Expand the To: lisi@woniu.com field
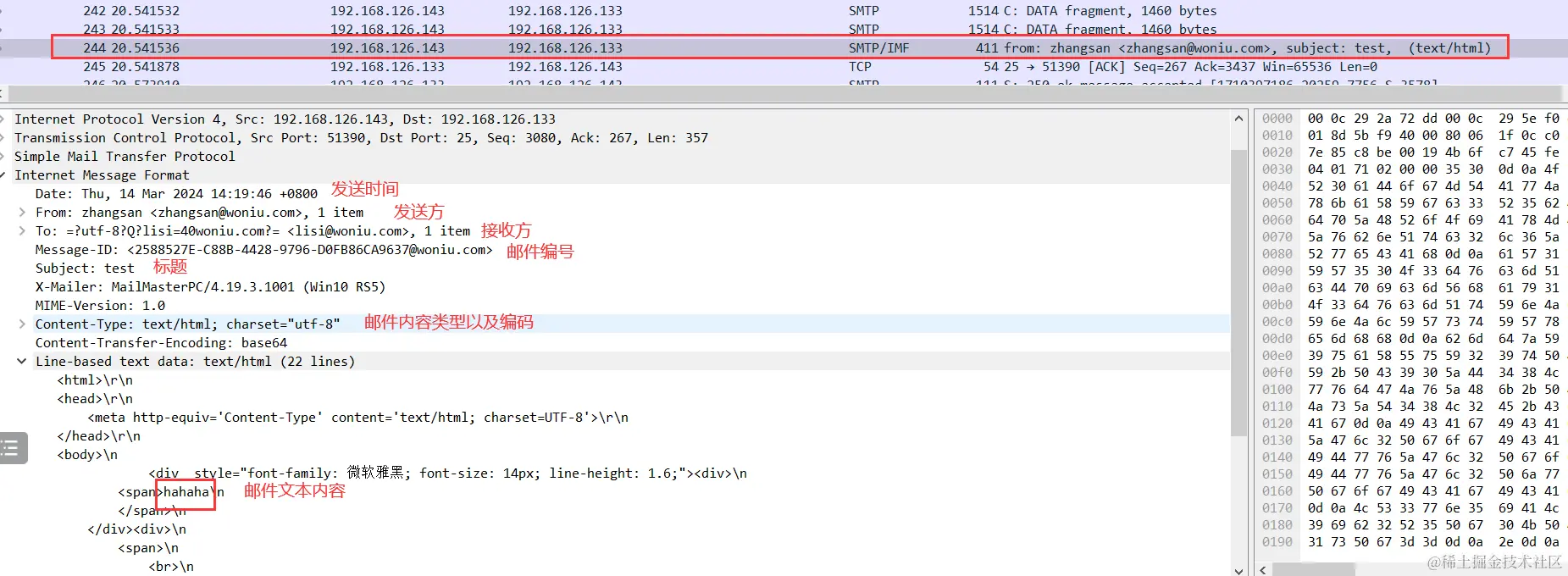The height and width of the screenshot is (576, 1568). [x=22, y=230]
